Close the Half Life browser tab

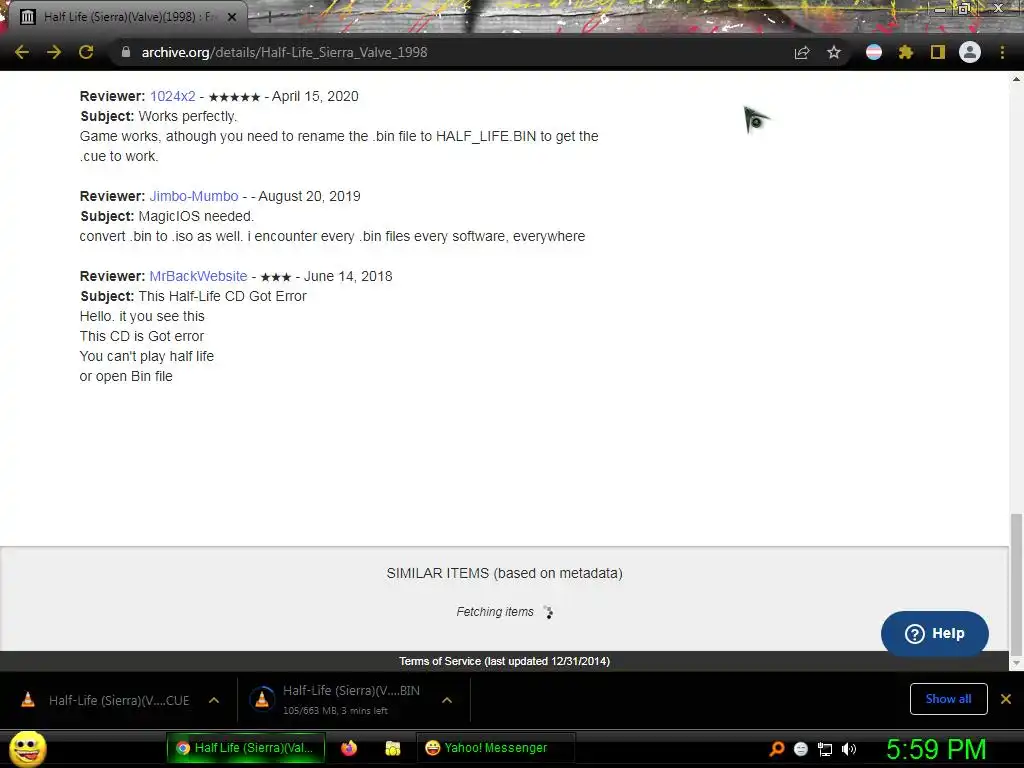[x=232, y=17]
